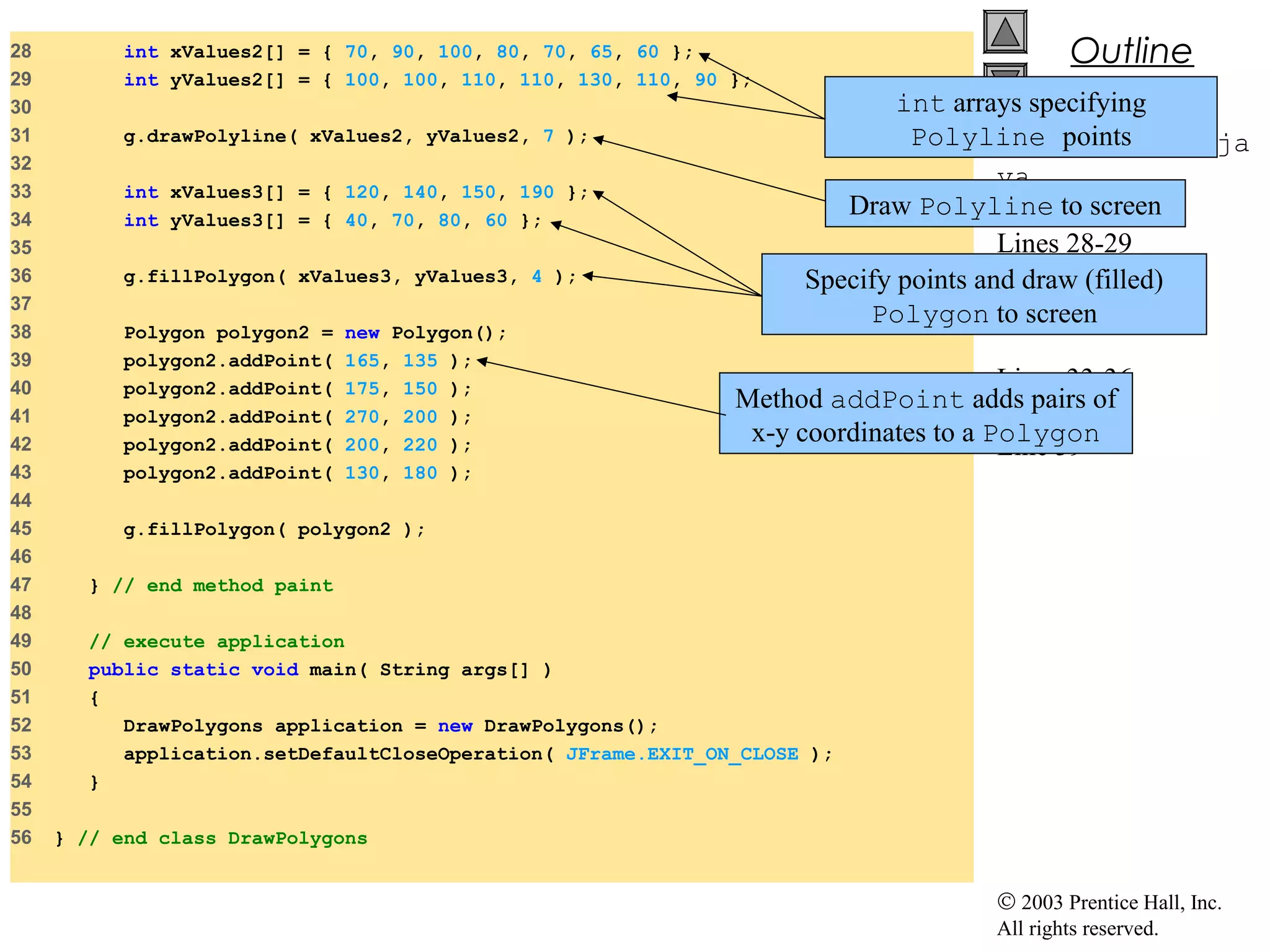Image resolution: width=1270 pixels, height=952 pixels.
Task: Click the 'int arrays specifying Polyline points' callout
Action: [1020, 118]
